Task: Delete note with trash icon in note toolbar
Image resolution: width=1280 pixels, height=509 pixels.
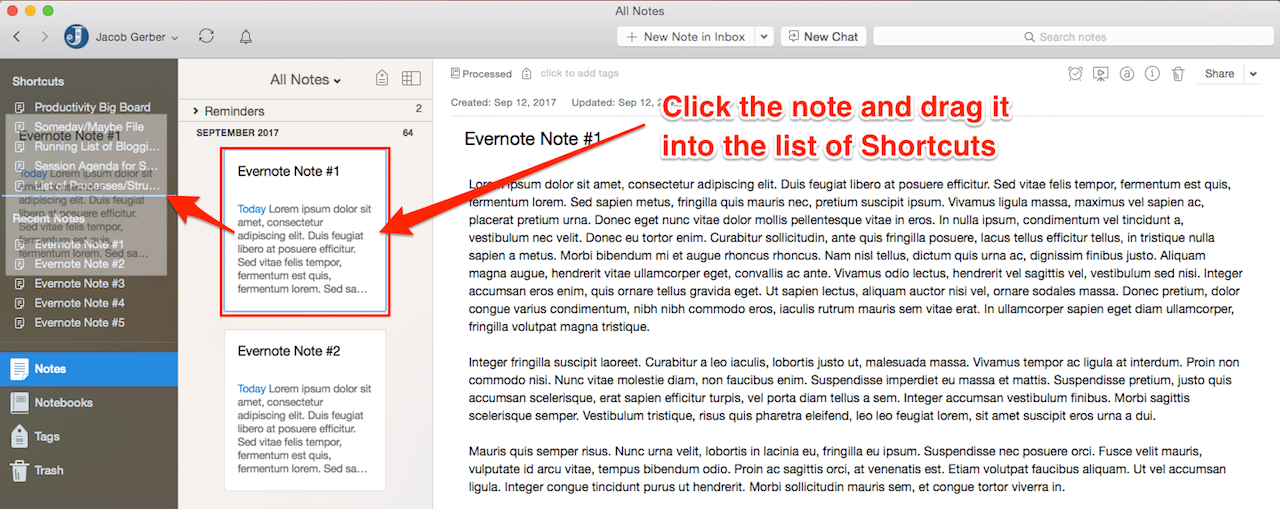Action: (1178, 73)
